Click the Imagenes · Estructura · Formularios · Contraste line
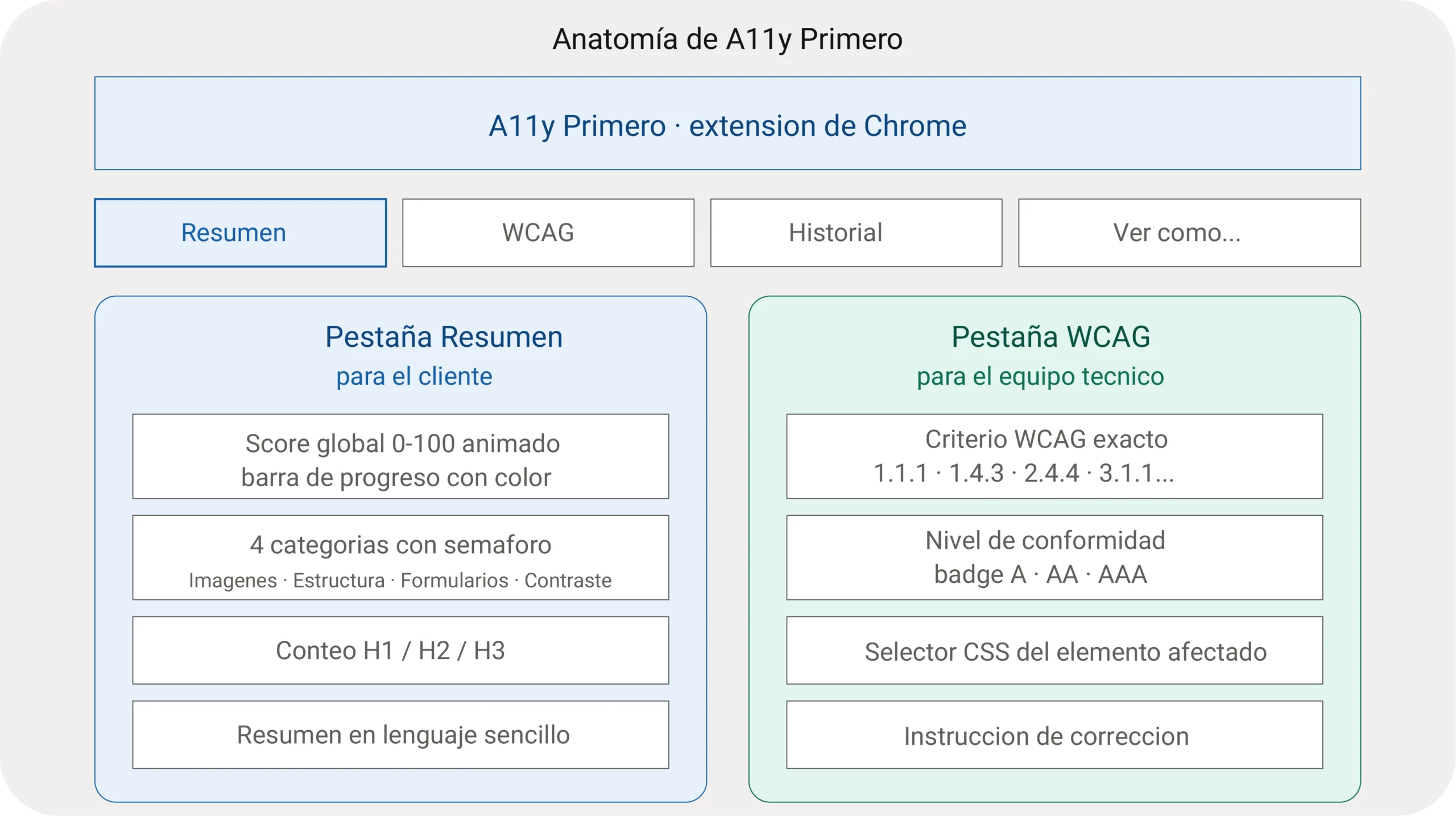This screenshot has height=816, width=1456. [400, 581]
